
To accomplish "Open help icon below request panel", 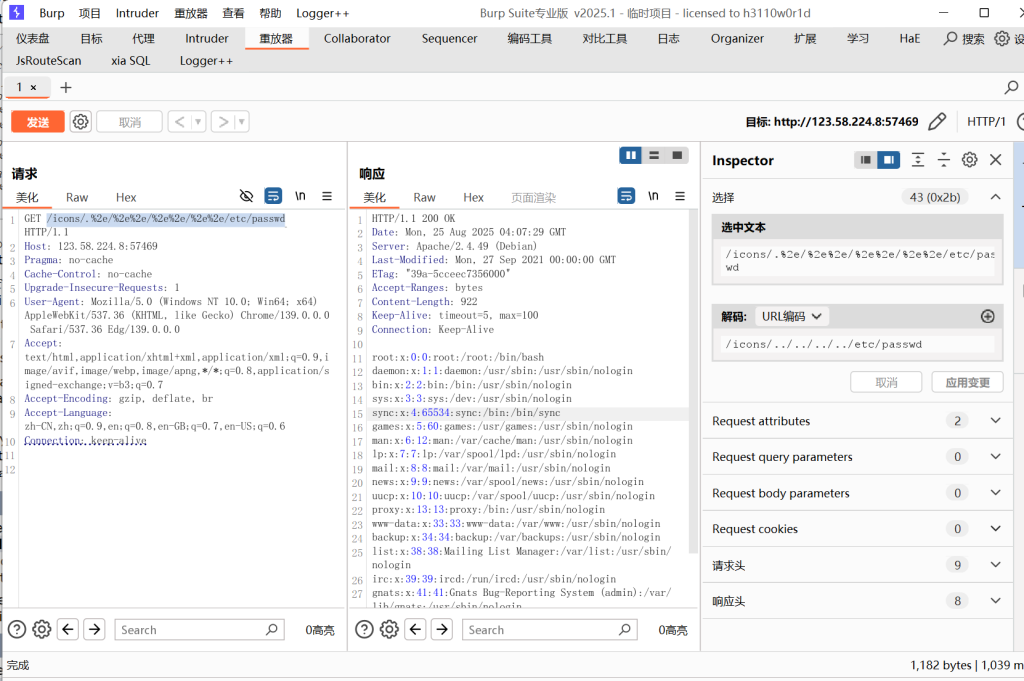I will (17, 629).
